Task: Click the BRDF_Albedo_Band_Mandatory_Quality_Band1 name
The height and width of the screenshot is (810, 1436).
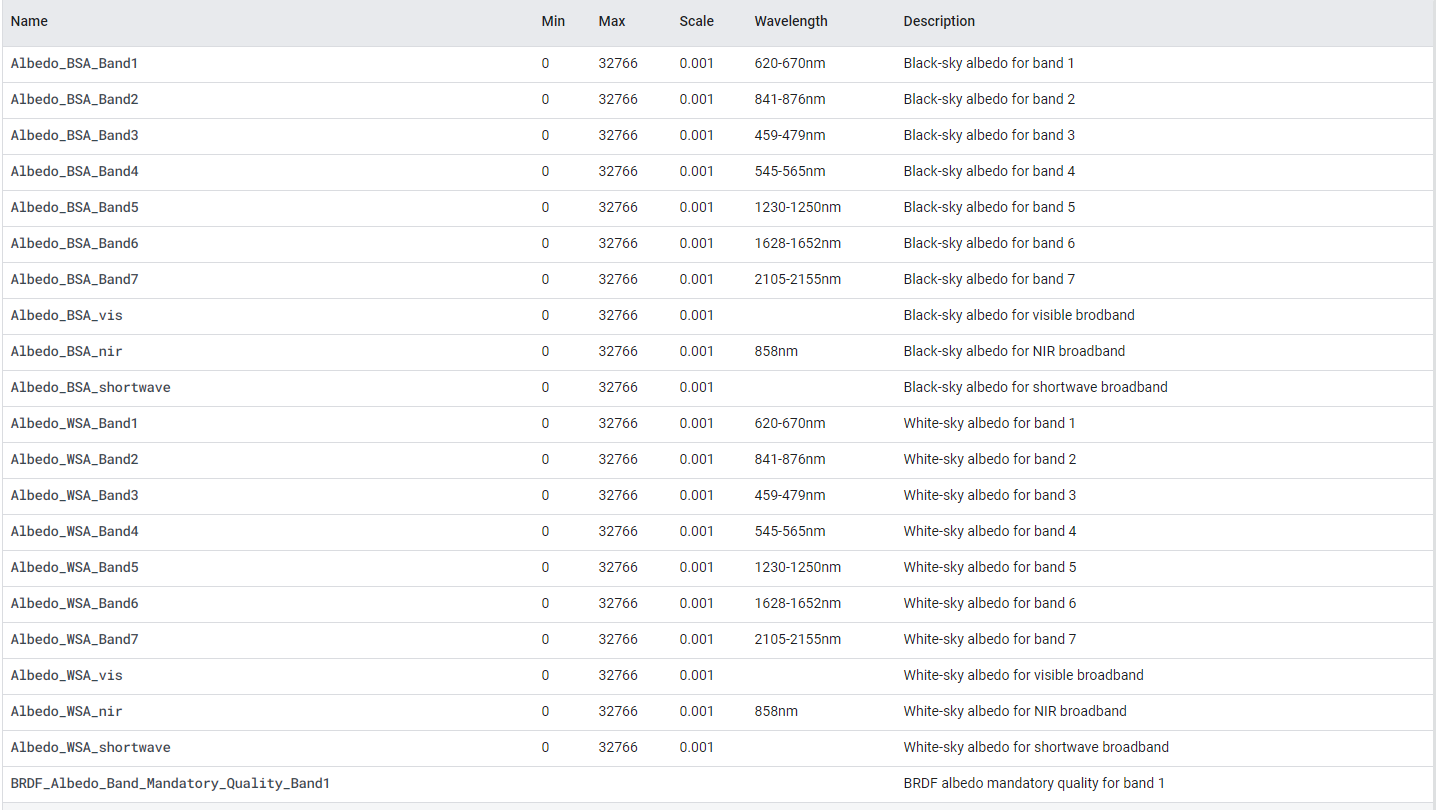Action: coord(170,783)
